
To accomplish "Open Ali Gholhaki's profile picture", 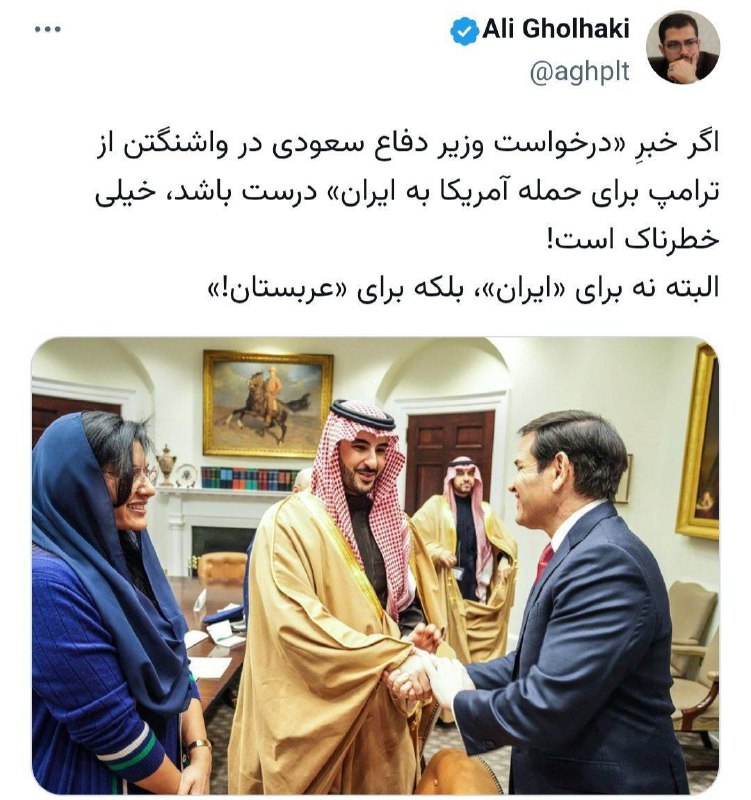I will (x=683, y=47).
